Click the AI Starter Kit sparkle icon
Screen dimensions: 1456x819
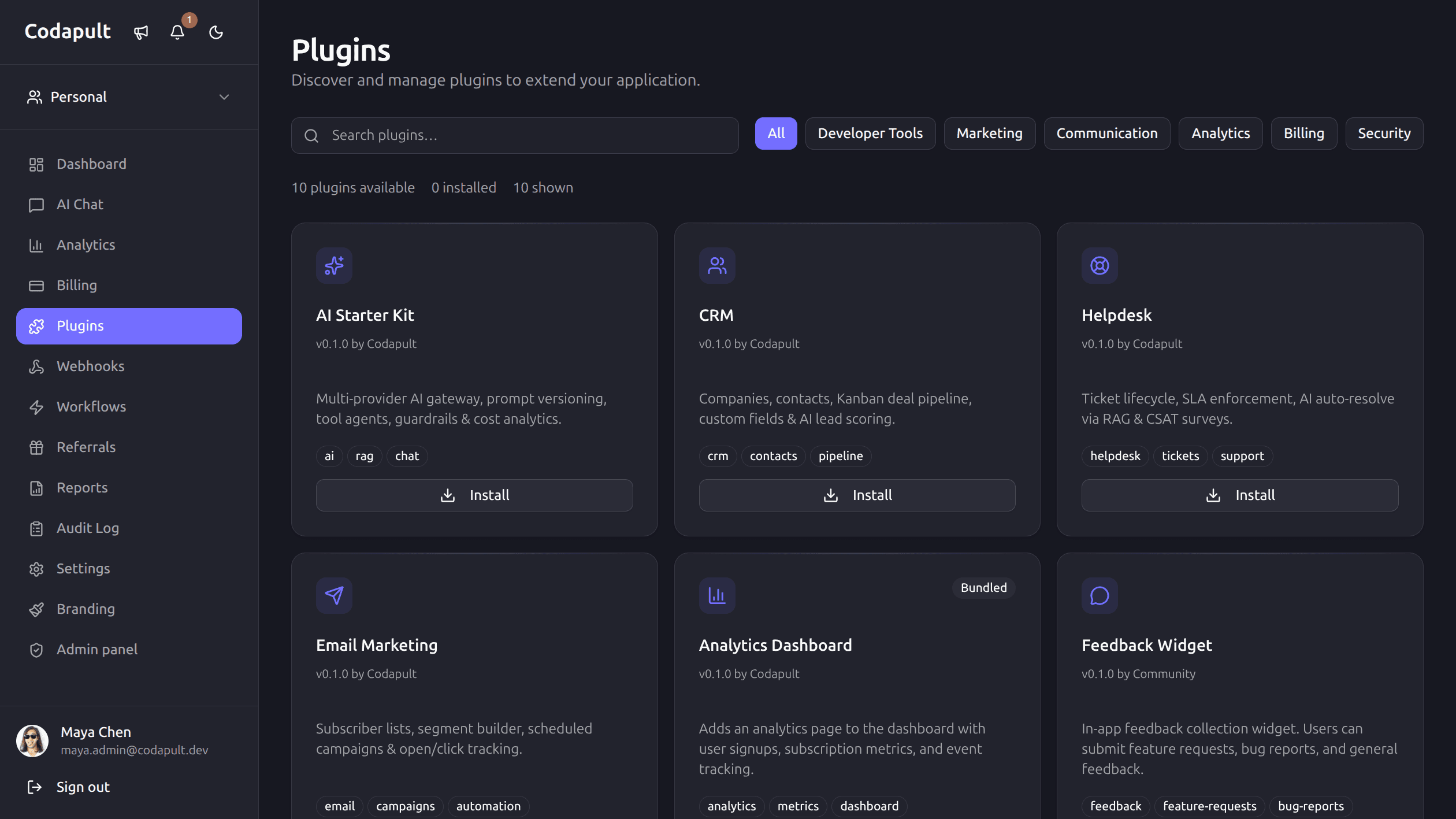(x=334, y=266)
